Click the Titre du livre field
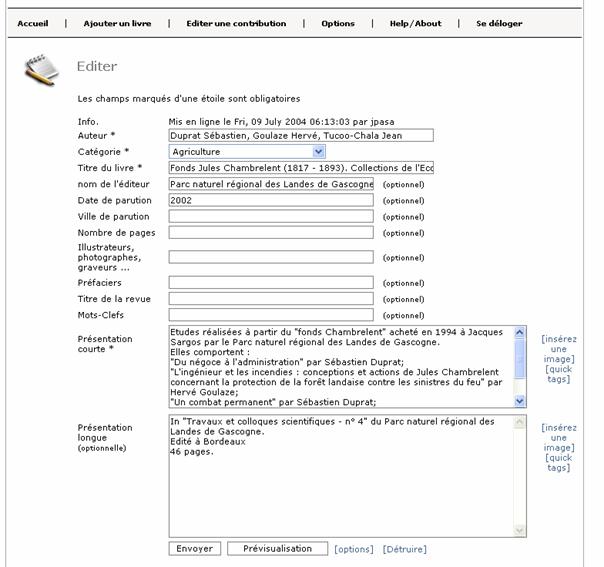Image resolution: width=604 pixels, height=567 pixels. coord(301,168)
